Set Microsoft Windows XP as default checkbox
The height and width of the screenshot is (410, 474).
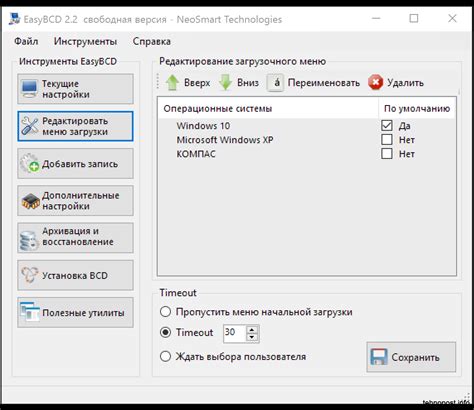pos(387,140)
